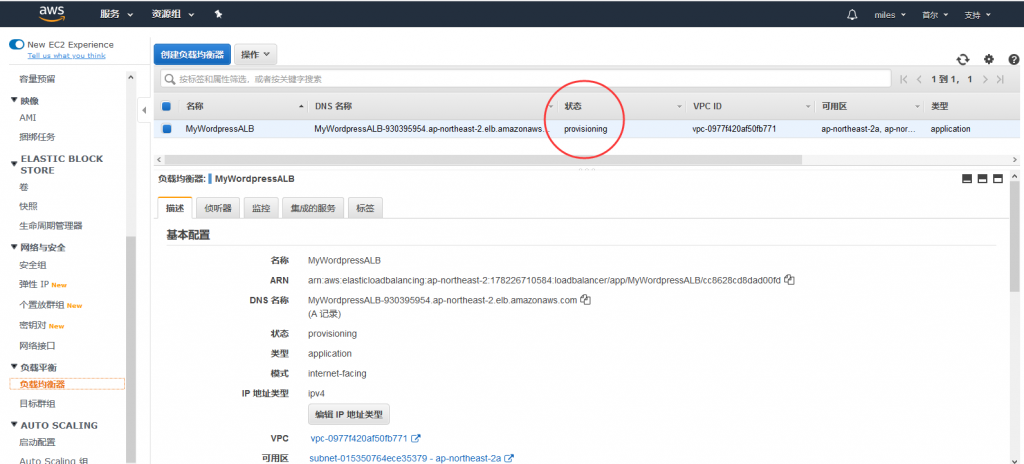Open the 操作 actions dropdown
Viewport: 1024px width, 464px height.
click(255, 54)
